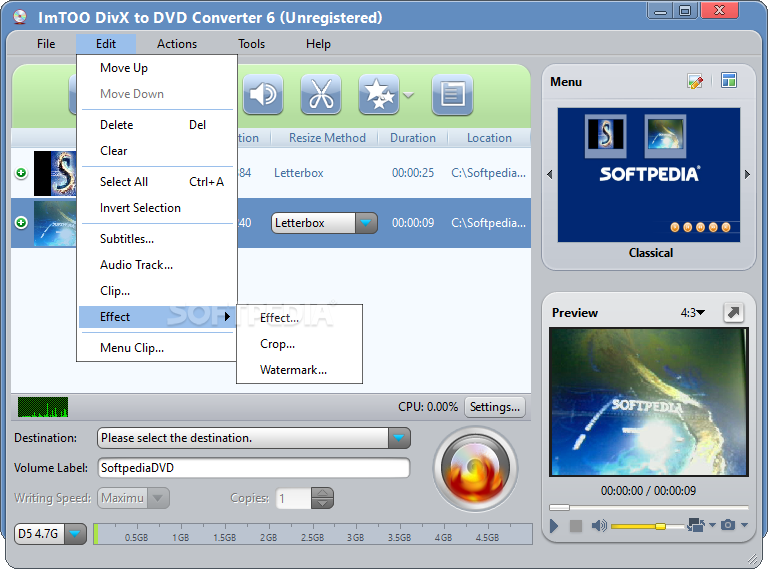Click the Menu edit pencil icon
Viewport: 768px width, 569px height.
pos(695,81)
